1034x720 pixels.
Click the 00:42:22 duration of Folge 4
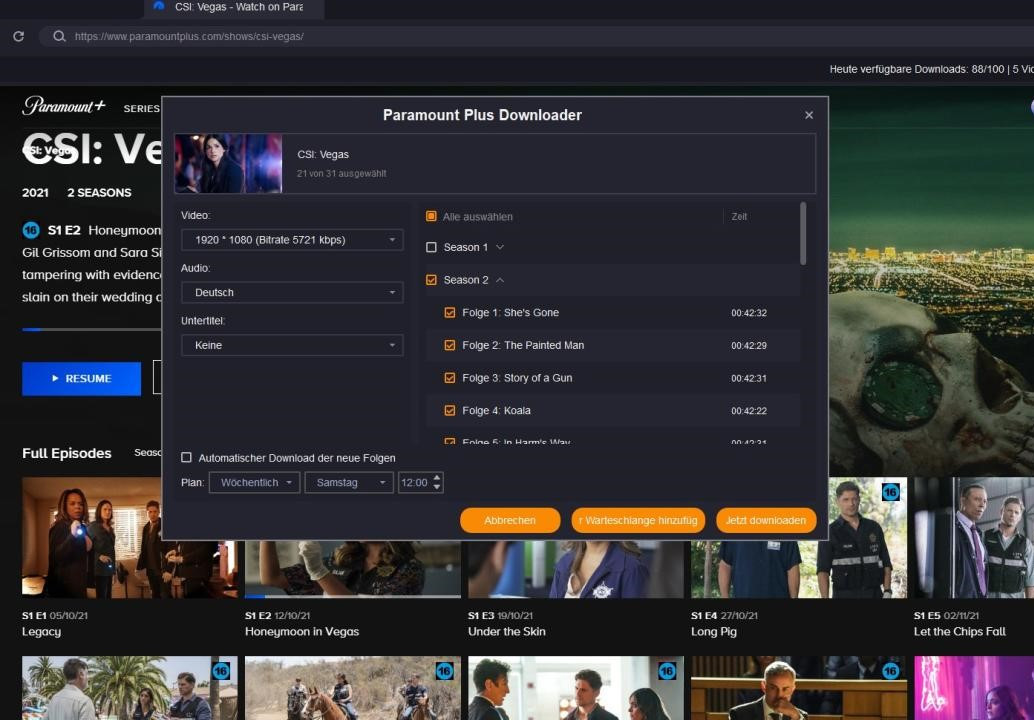pos(749,410)
